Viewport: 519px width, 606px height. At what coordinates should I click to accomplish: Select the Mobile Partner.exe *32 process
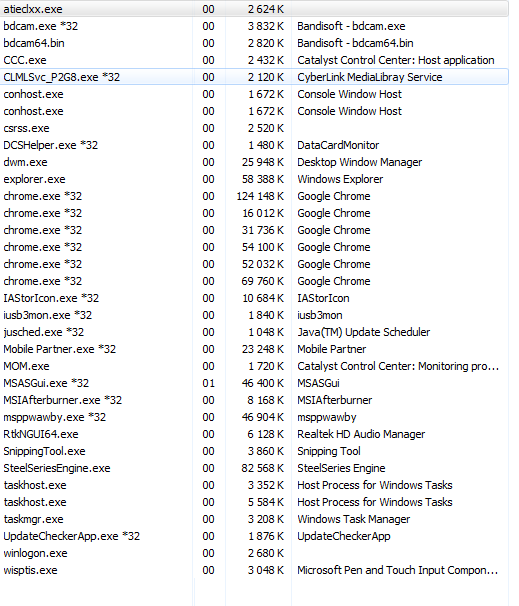click(254, 349)
